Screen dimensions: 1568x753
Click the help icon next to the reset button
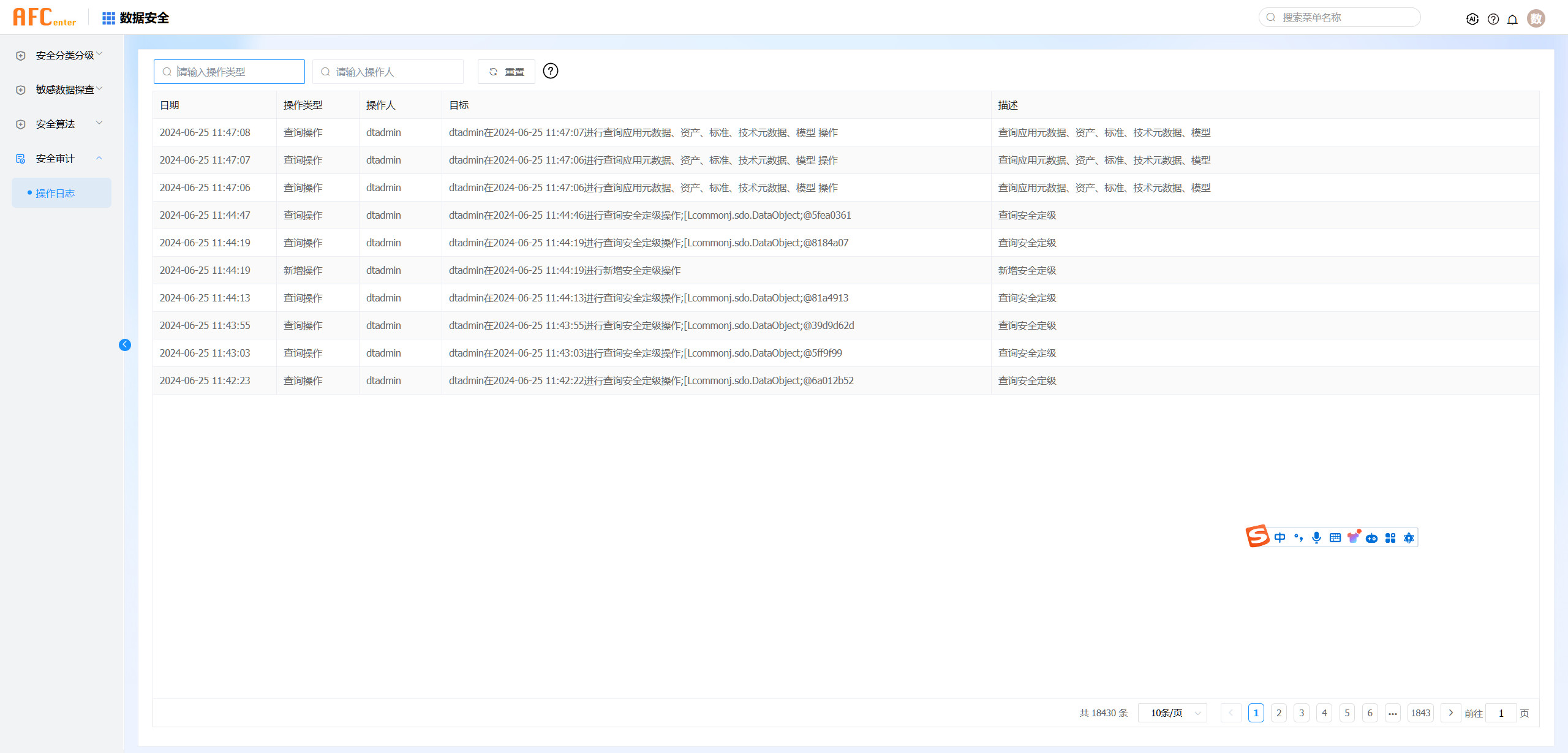pyautogui.click(x=551, y=71)
